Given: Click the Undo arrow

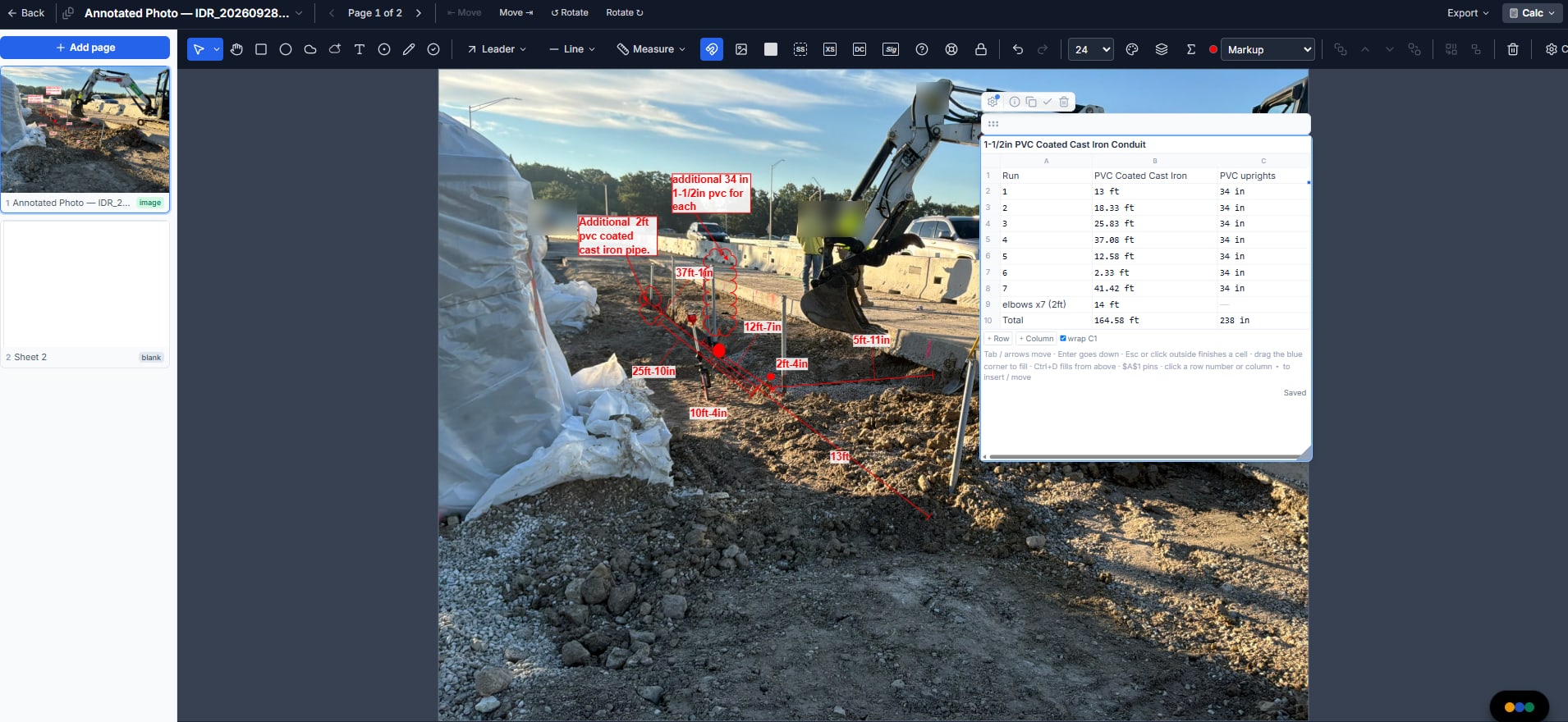Looking at the screenshot, I should tap(1018, 49).
